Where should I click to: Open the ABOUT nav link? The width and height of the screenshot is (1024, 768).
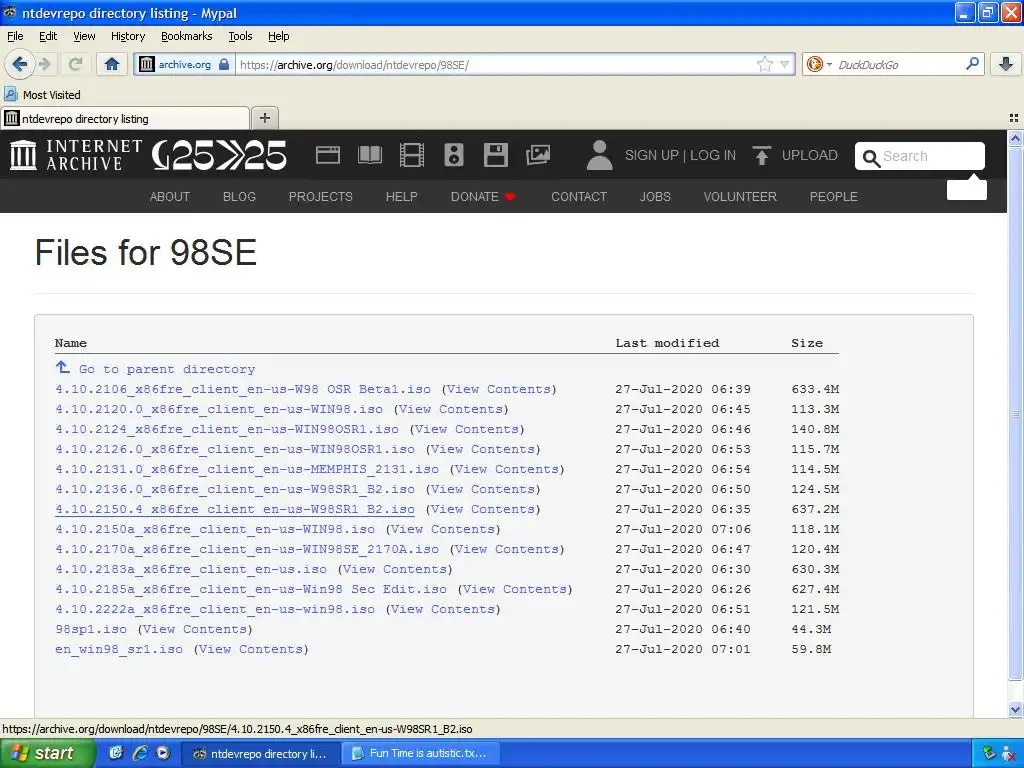[x=170, y=197]
